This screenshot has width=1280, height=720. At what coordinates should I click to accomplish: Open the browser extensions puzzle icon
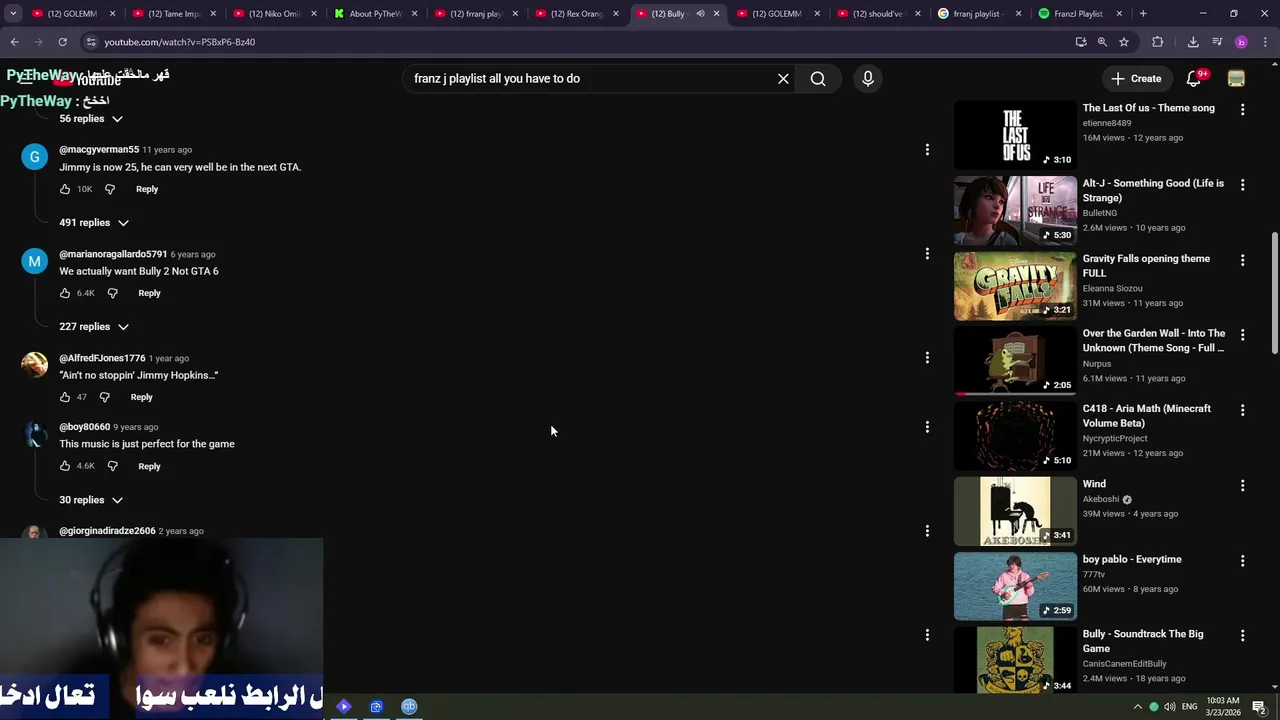1158,42
